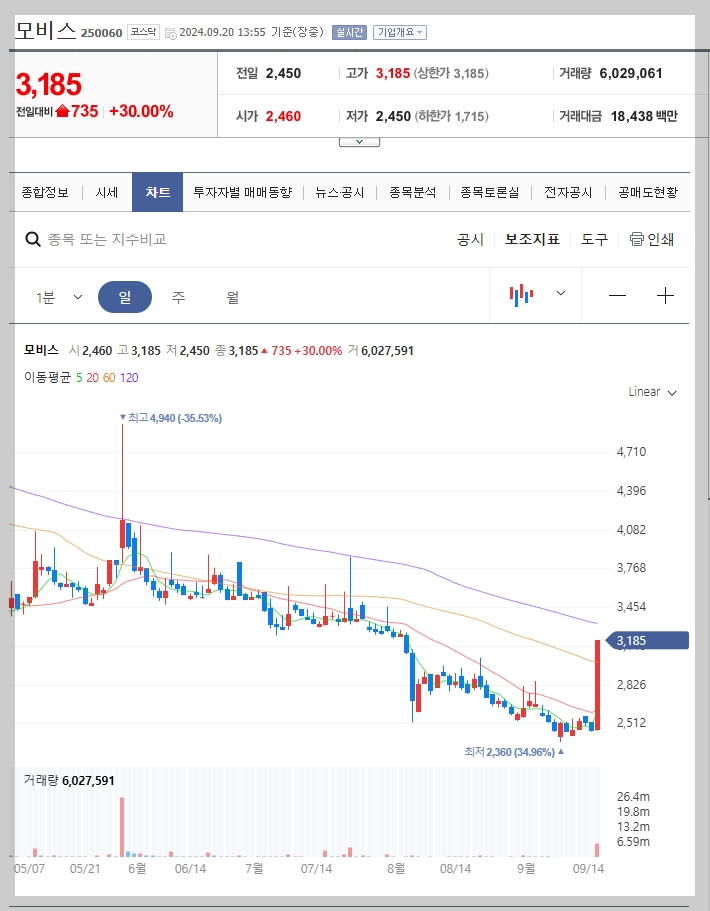Select 보조지표 to add technical indicators
Image resolution: width=710 pixels, height=911 pixels.
(532, 240)
